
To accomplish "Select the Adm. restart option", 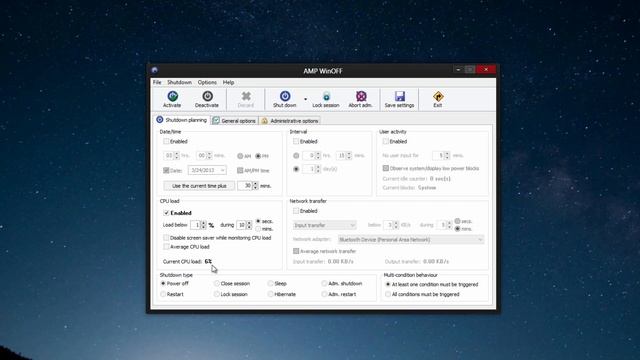I will pyautogui.click(x=324, y=294).
